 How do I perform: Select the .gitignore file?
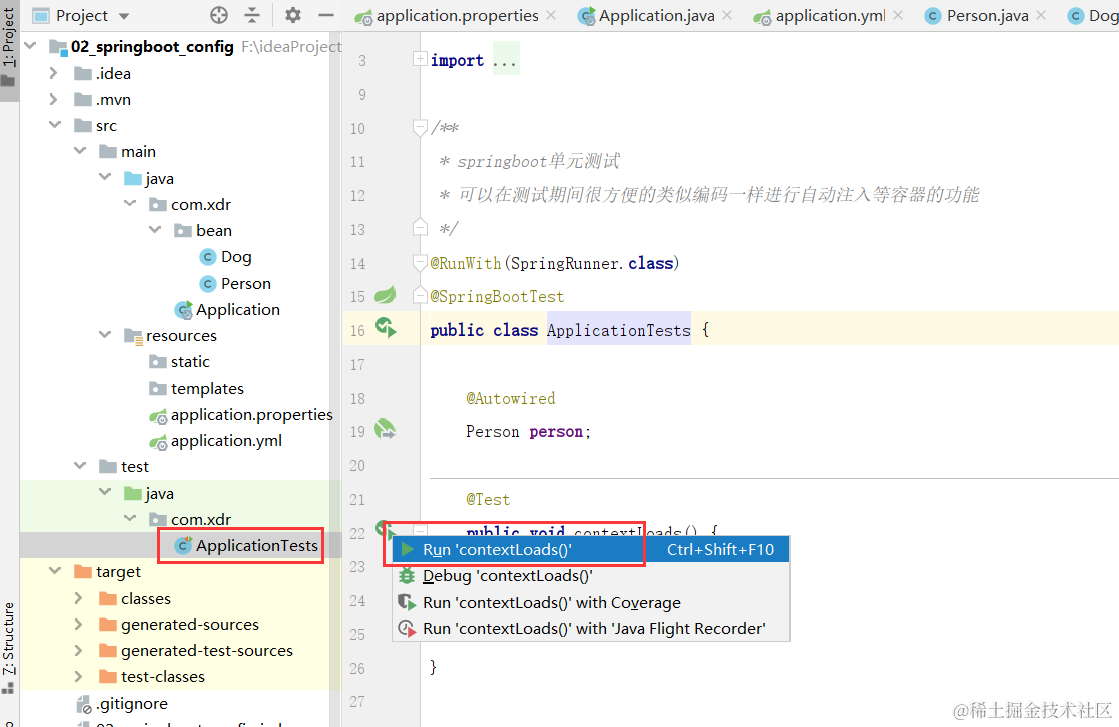pyautogui.click(x=122, y=703)
